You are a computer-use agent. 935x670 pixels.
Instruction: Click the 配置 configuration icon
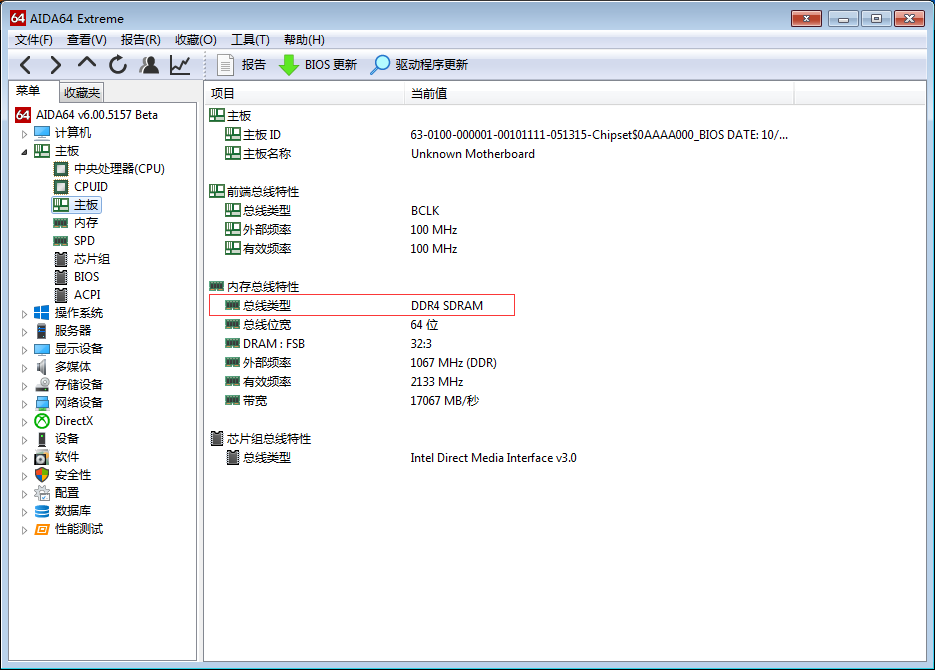[x=42, y=493]
